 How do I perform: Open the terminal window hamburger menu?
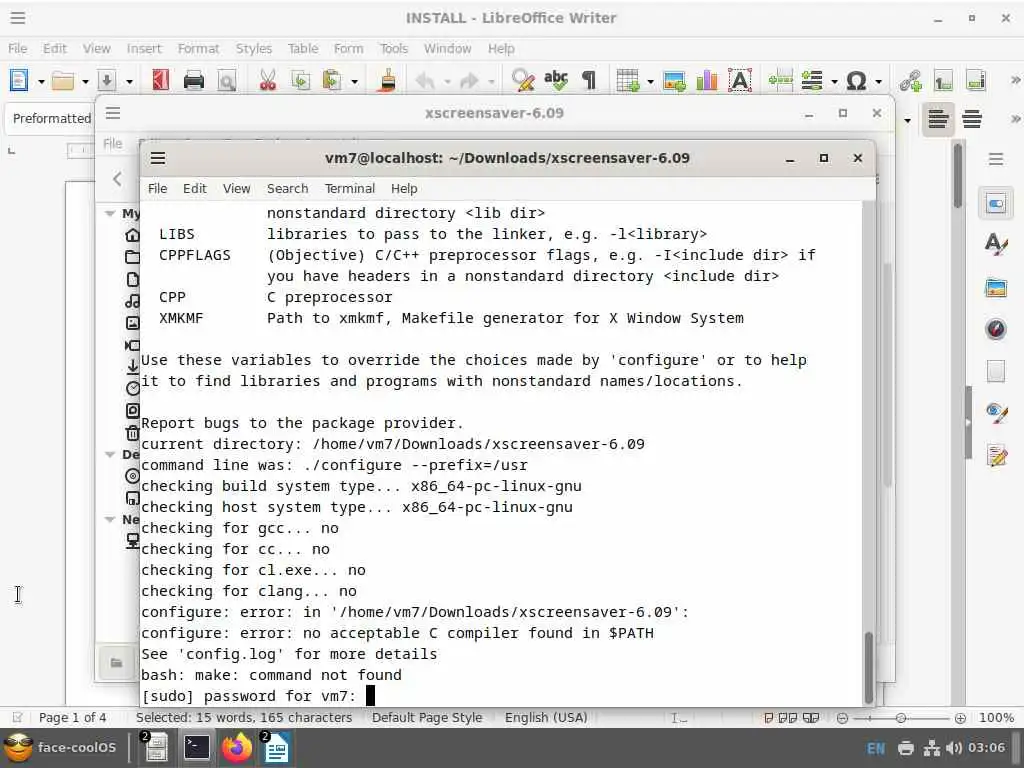tap(158, 158)
